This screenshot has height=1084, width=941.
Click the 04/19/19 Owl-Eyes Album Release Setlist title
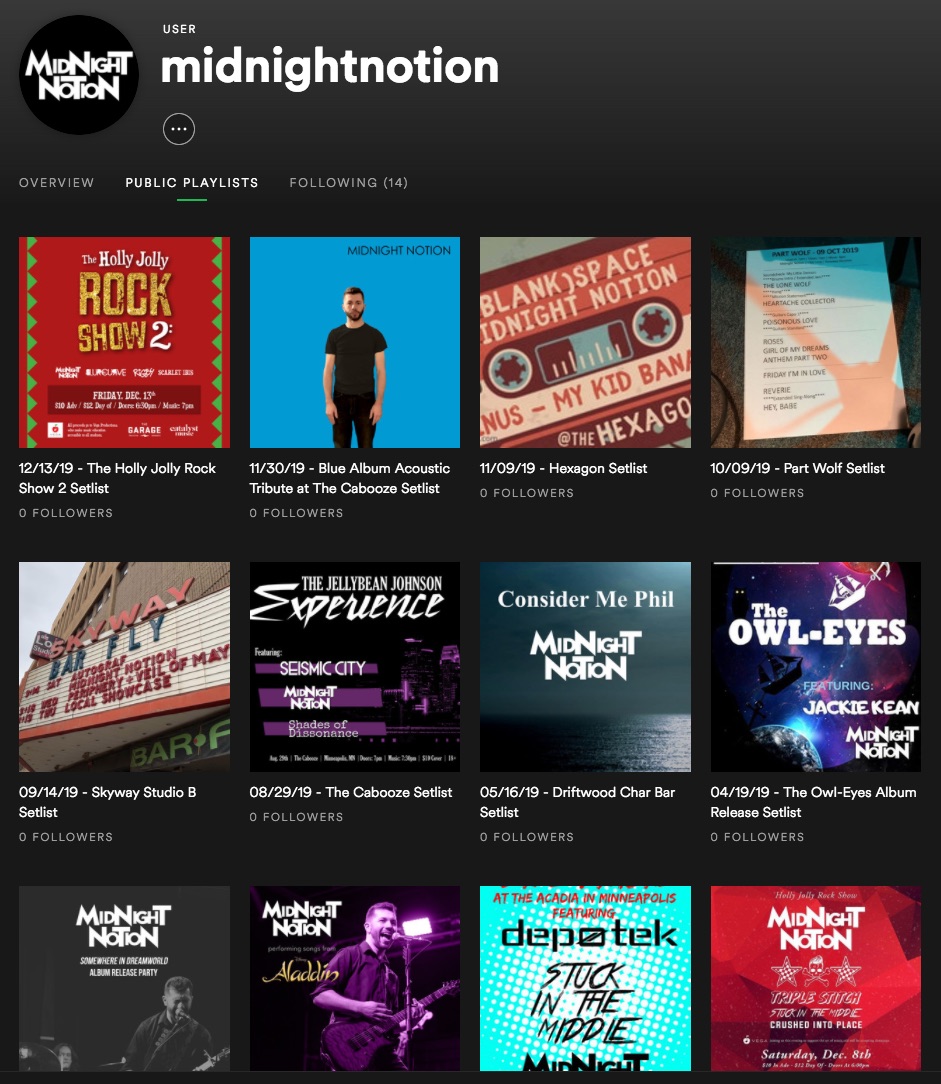coord(813,802)
